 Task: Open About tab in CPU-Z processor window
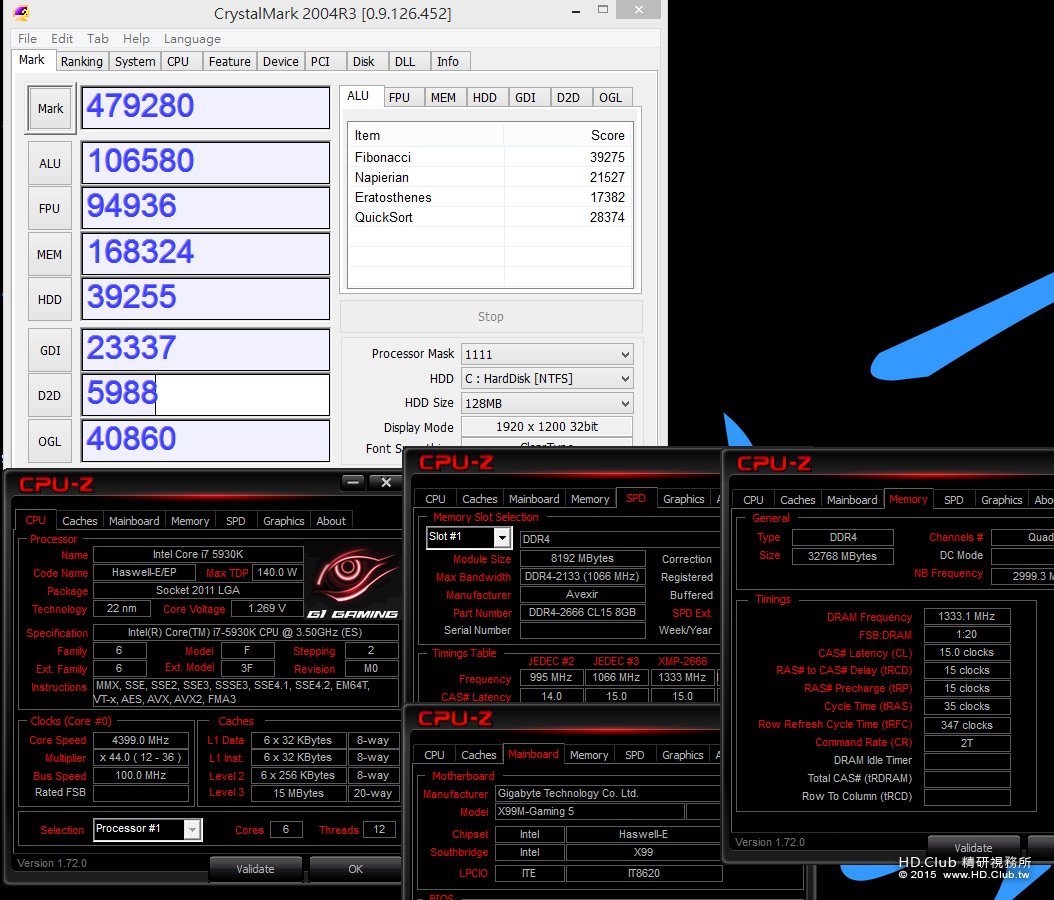coord(331,521)
